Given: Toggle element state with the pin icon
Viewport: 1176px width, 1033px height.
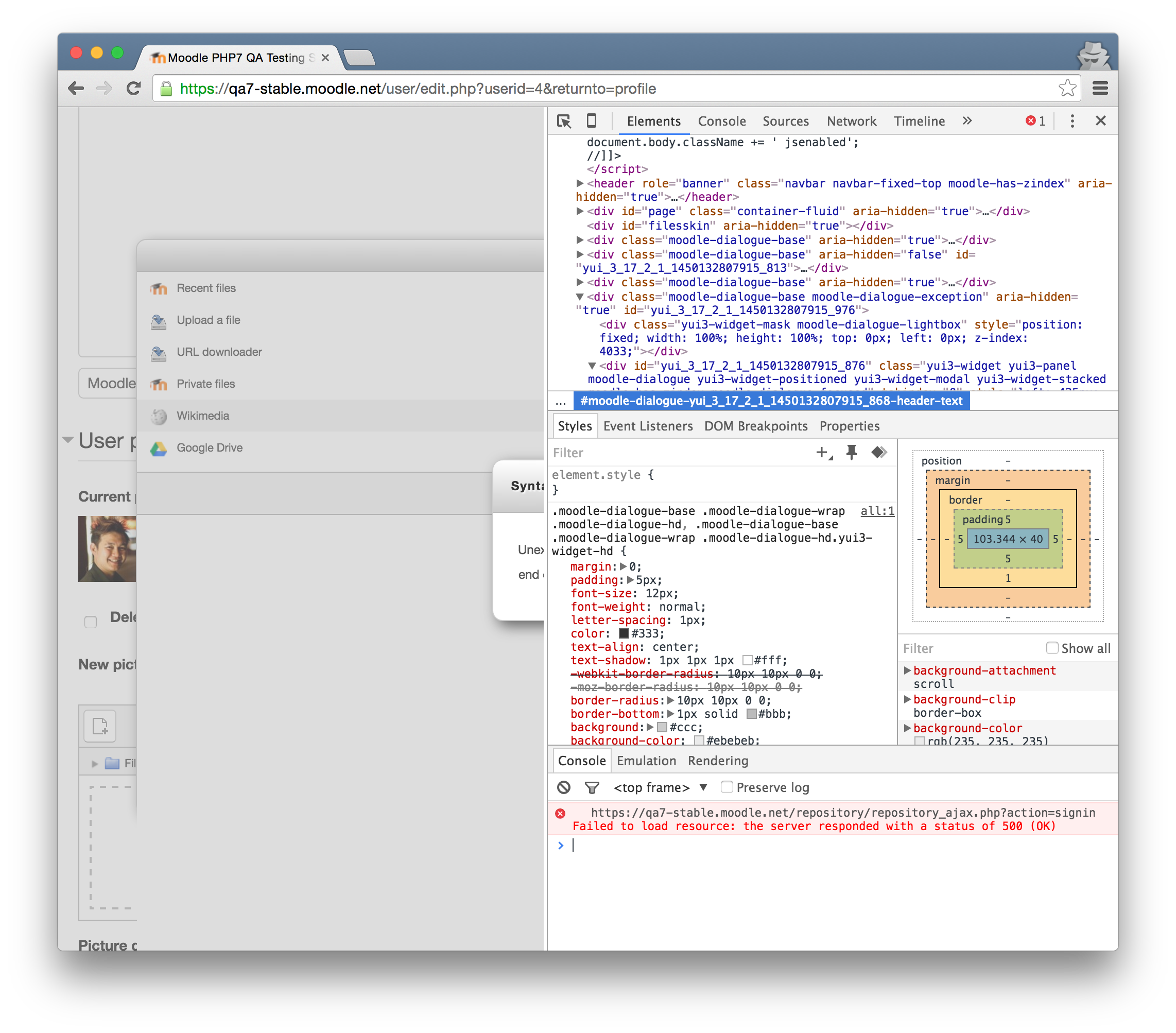Looking at the screenshot, I should (852, 452).
